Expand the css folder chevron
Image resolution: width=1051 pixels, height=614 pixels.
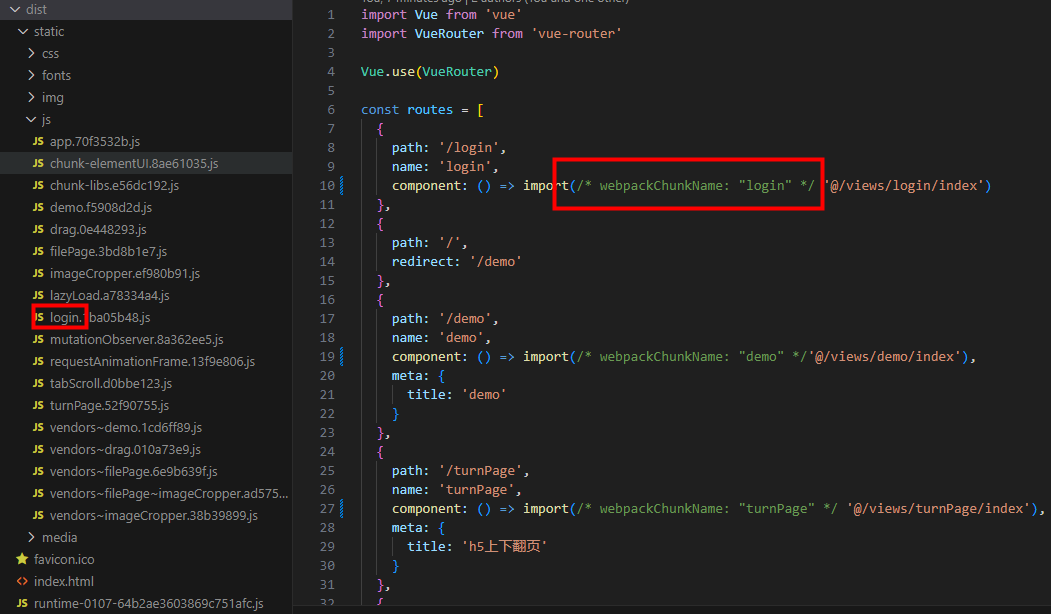(31, 53)
